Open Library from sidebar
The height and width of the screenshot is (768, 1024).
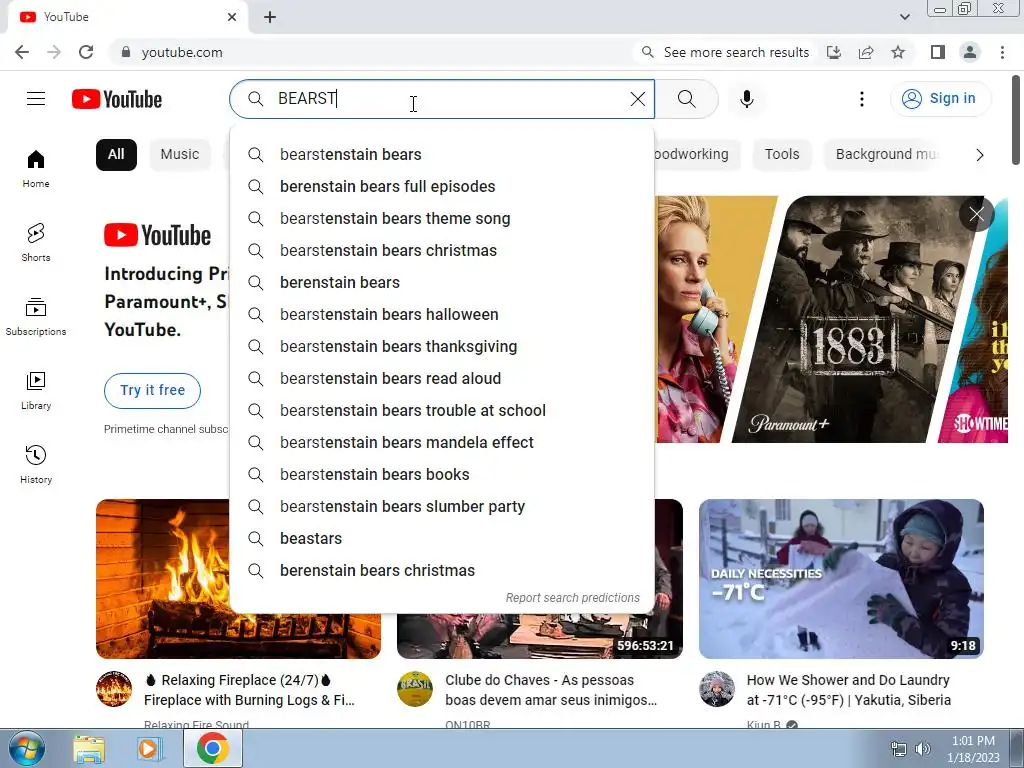(36, 390)
